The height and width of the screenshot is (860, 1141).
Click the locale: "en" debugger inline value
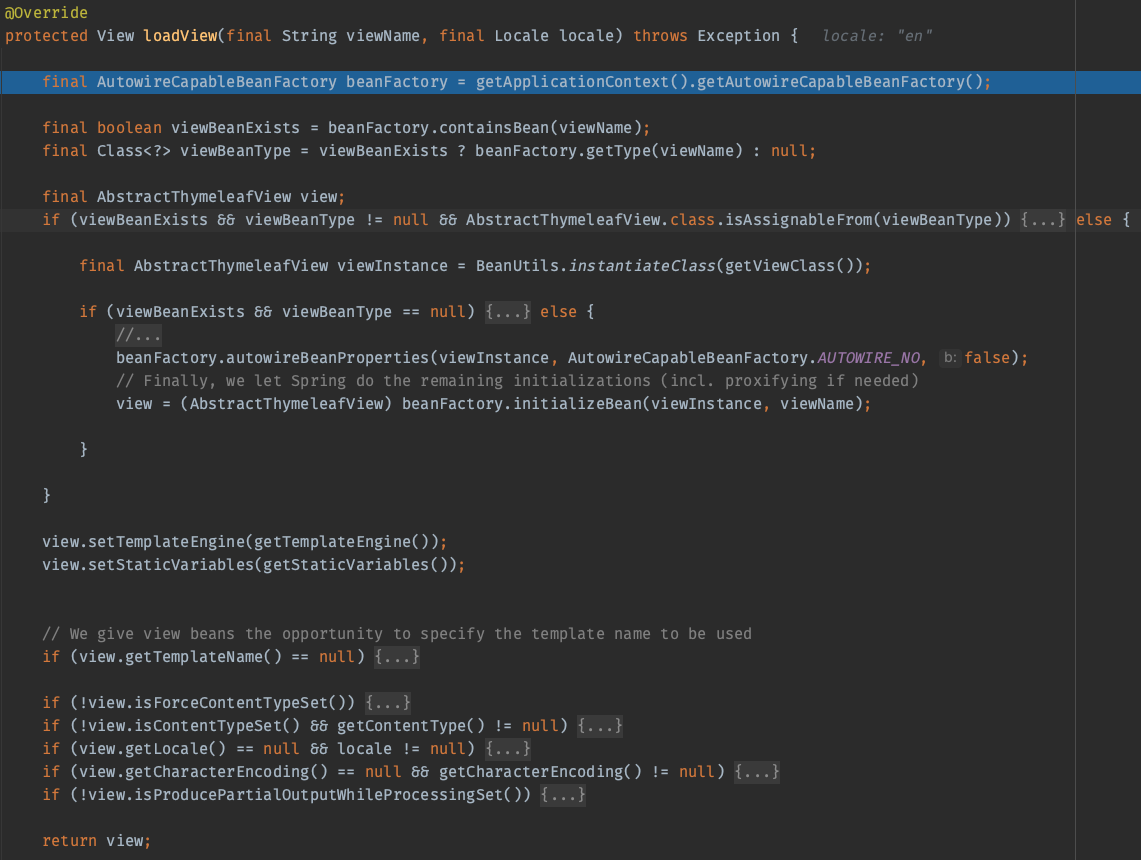click(876, 36)
